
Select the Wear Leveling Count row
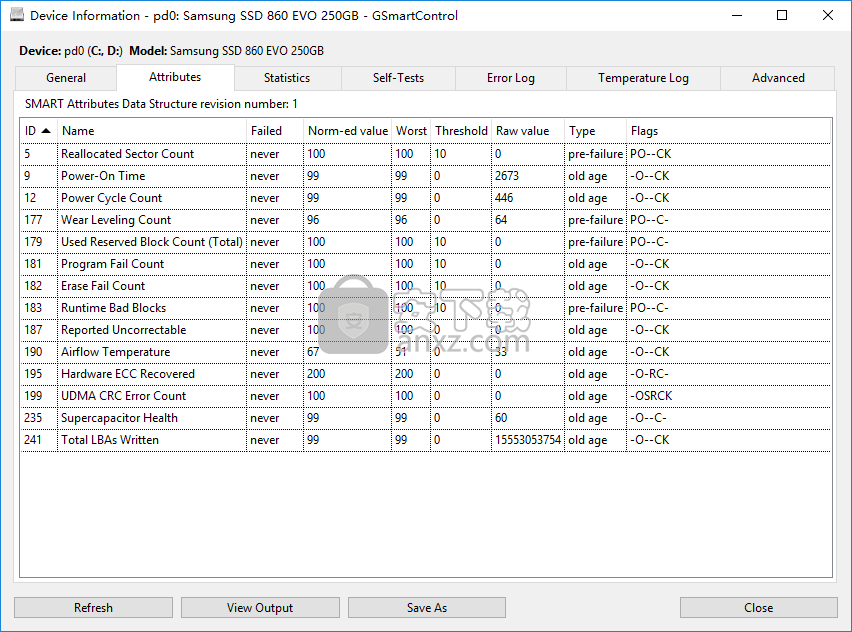pyautogui.click(x=425, y=220)
